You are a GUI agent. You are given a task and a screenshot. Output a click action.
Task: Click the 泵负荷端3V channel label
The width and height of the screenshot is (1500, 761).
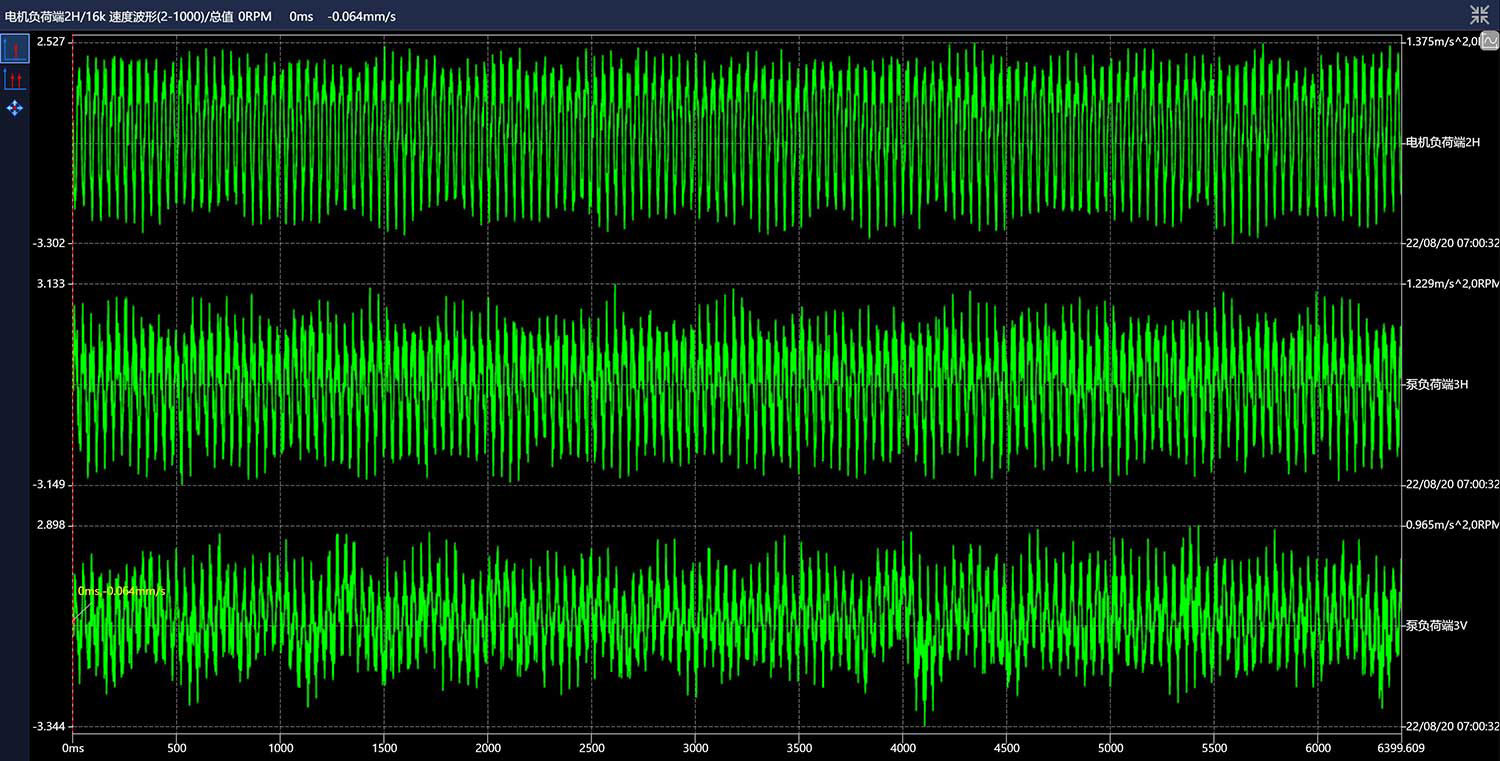pyautogui.click(x=1436, y=626)
